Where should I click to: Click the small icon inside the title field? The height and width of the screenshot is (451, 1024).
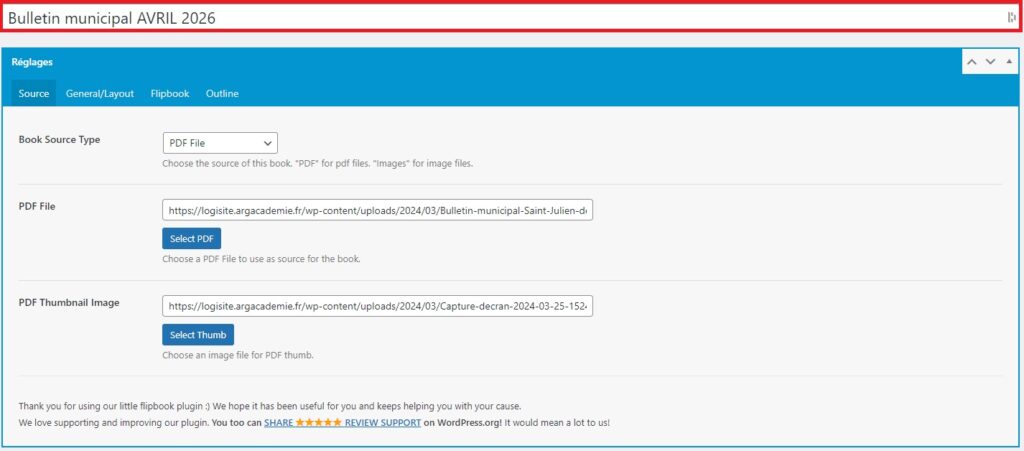1011,18
